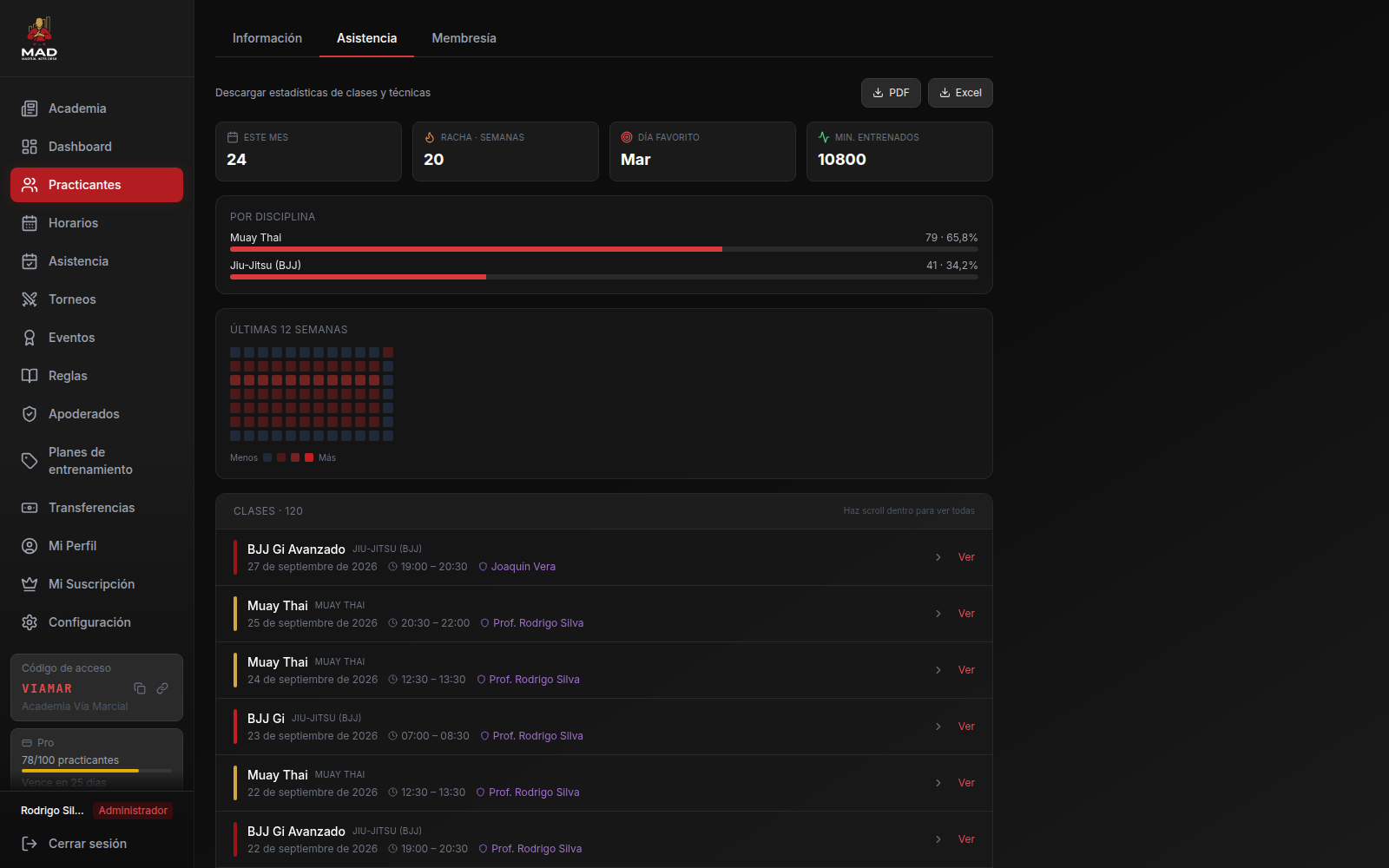1389x868 pixels.
Task: Expand Muay Thai 25 de septiembre chevron
Action: (x=938, y=614)
